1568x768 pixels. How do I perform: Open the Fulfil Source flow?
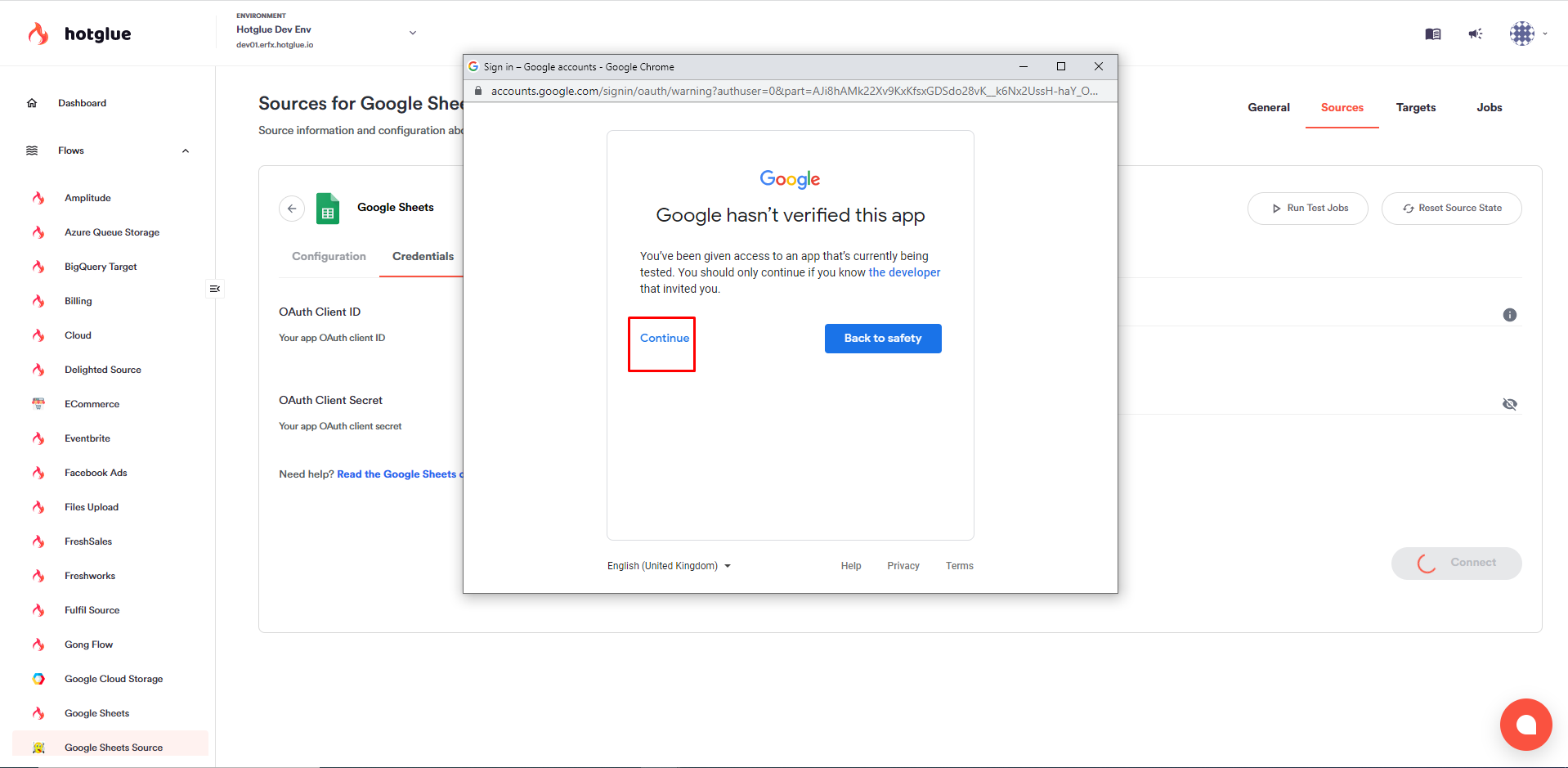(x=92, y=610)
